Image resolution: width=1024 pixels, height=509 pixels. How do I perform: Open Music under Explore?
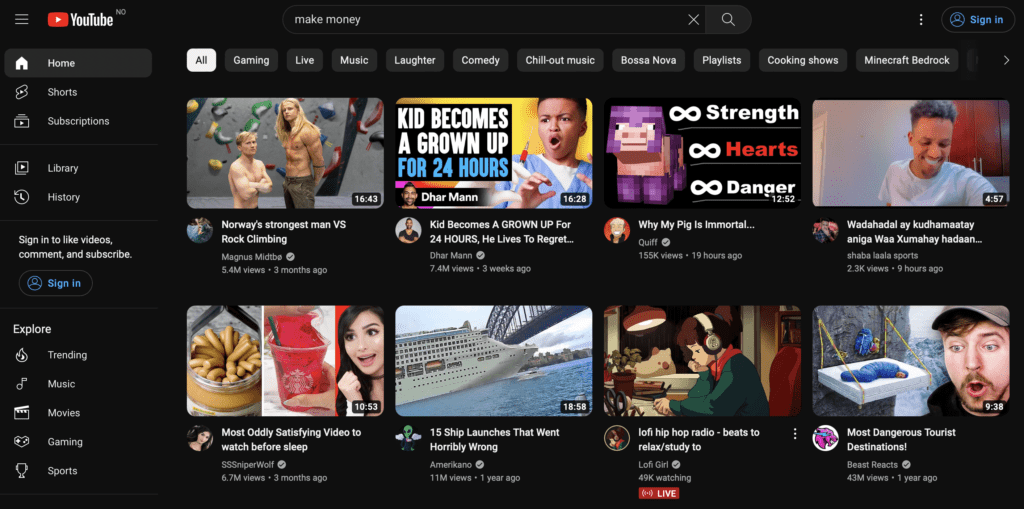point(78,384)
